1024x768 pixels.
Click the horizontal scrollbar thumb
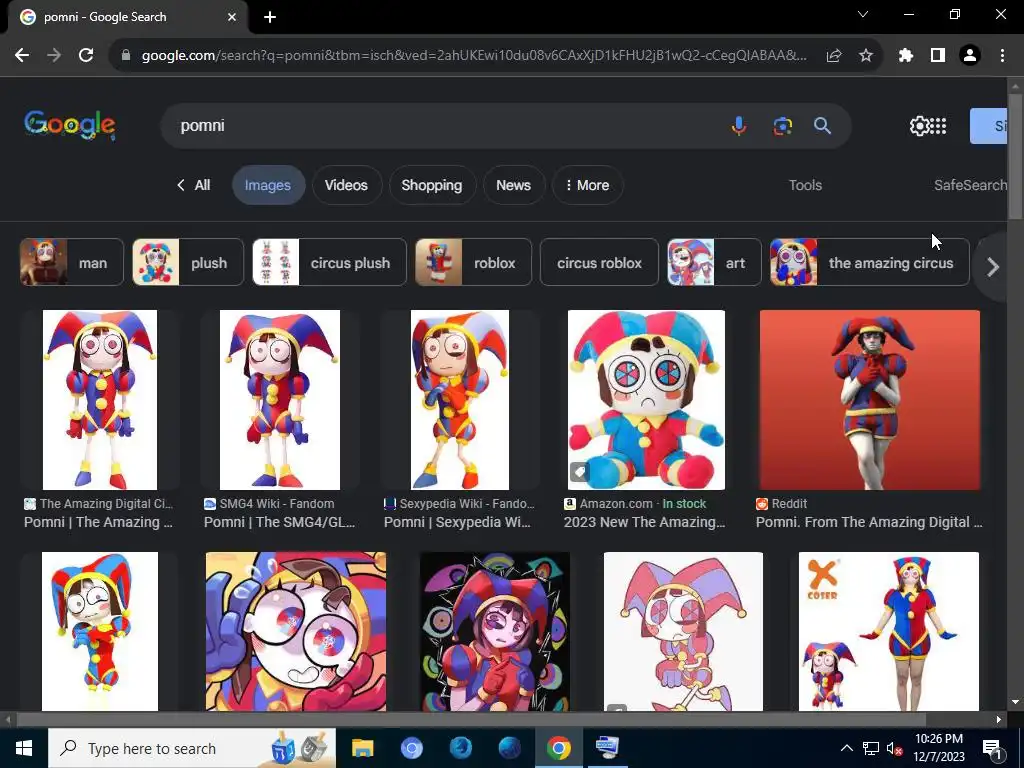pyautogui.click(x=472, y=720)
